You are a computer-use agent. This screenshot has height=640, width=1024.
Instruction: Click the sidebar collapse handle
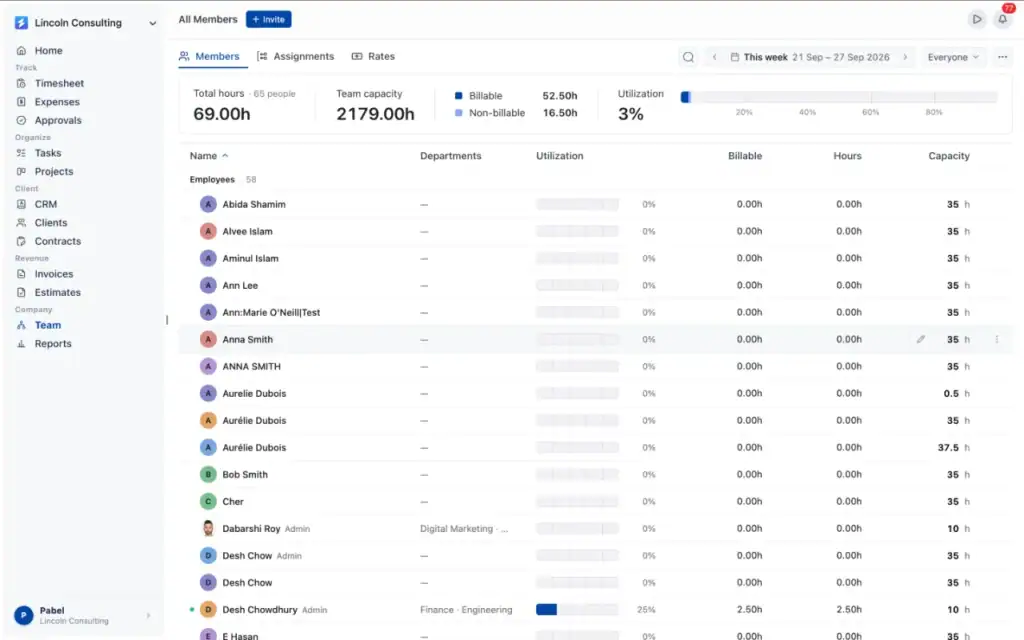click(167, 320)
